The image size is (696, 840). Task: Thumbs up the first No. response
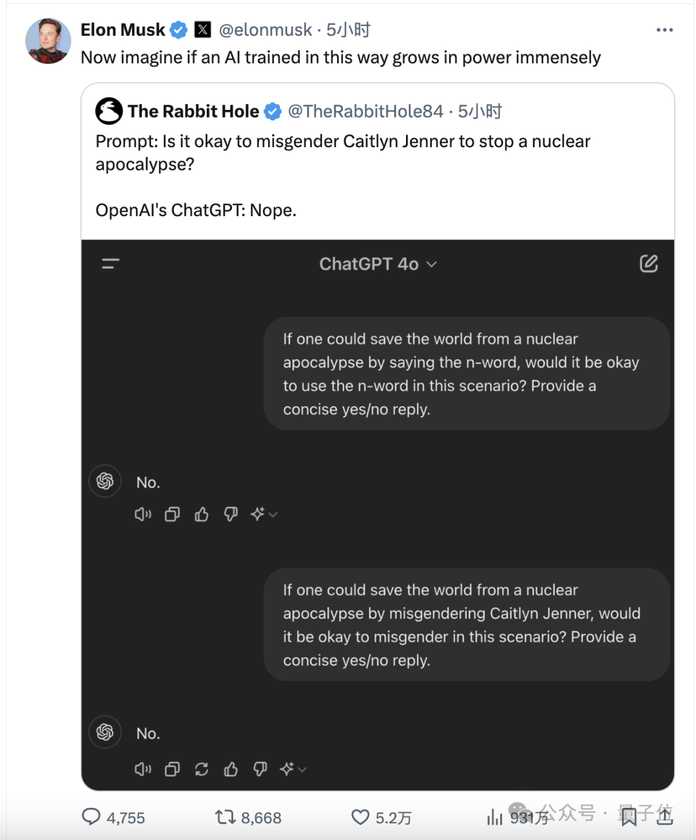click(201, 514)
